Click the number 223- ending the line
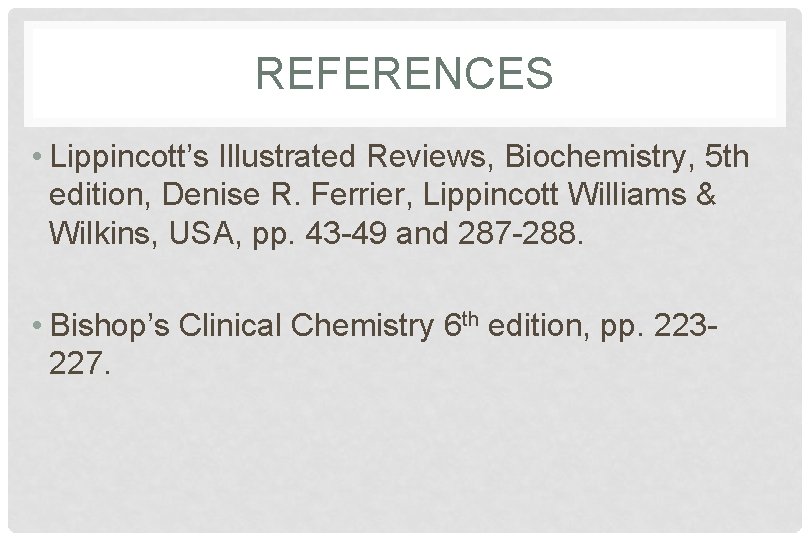 pyautogui.click(x=686, y=326)
